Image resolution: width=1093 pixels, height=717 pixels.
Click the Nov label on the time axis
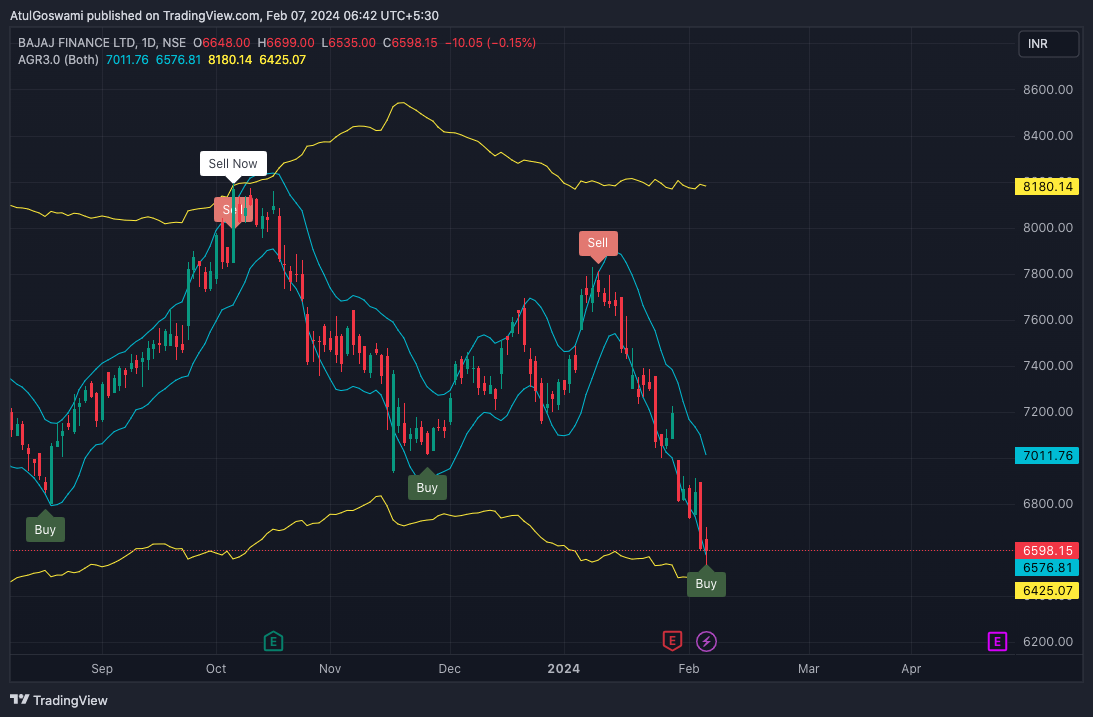point(330,669)
